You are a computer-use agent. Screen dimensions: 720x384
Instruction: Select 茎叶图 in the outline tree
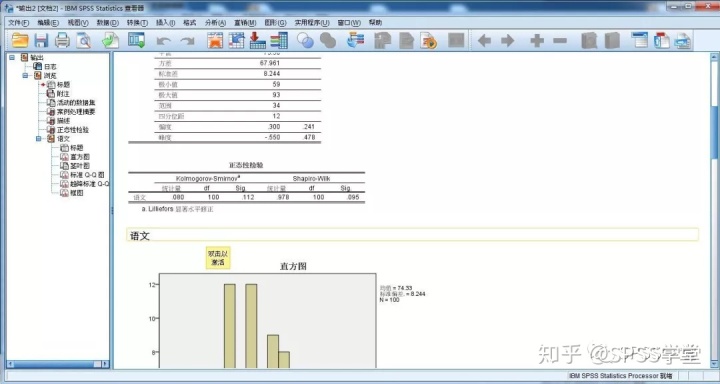point(80,166)
